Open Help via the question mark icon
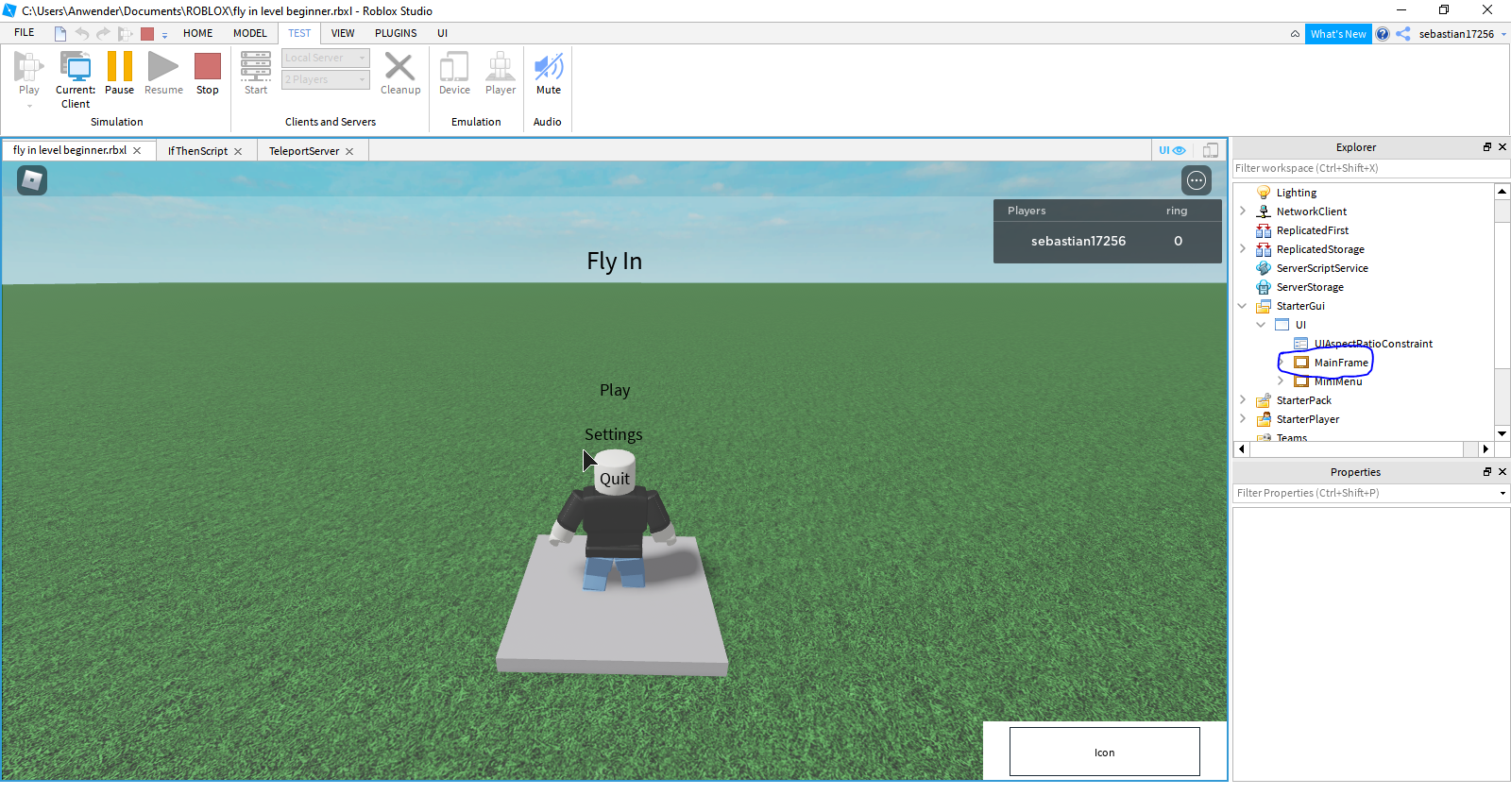 tap(1383, 34)
